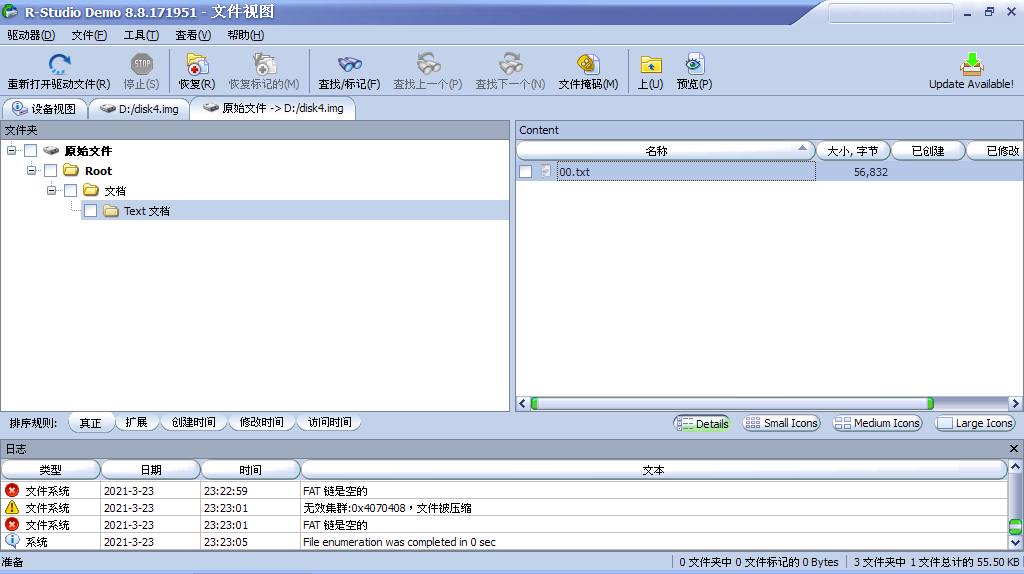Sort by 真正 rule
Screen dimensions: 1024x574
(x=91, y=423)
